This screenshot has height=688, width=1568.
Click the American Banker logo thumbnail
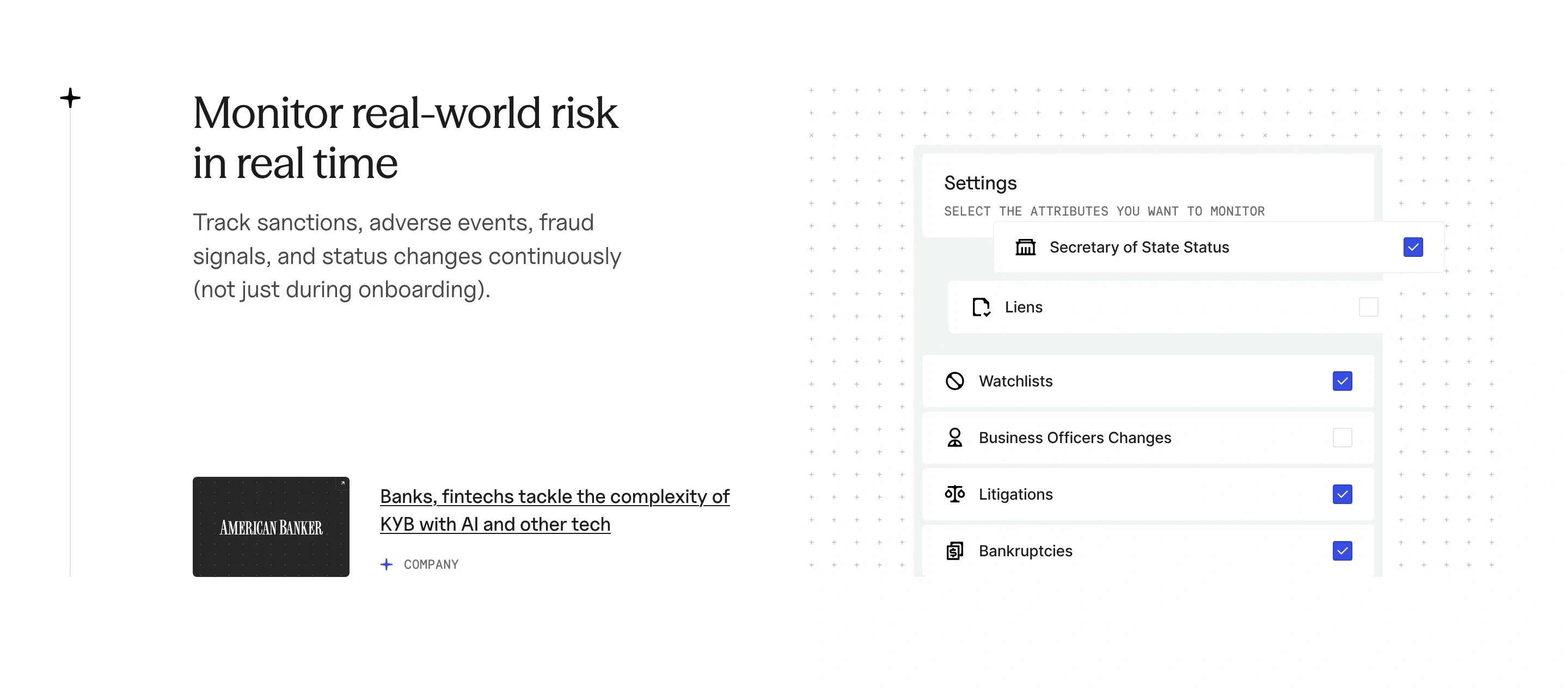[270, 527]
